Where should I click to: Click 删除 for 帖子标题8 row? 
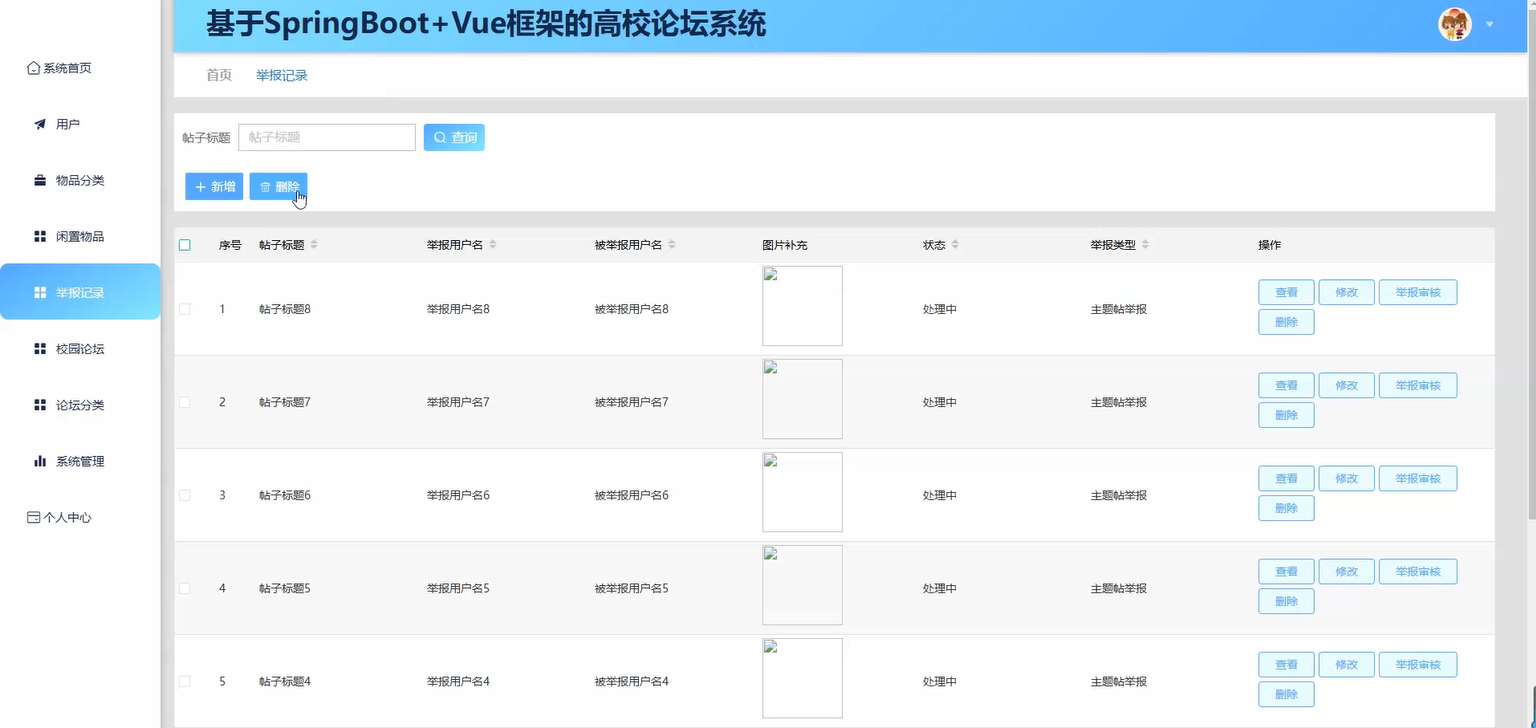click(x=1286, y=322)
